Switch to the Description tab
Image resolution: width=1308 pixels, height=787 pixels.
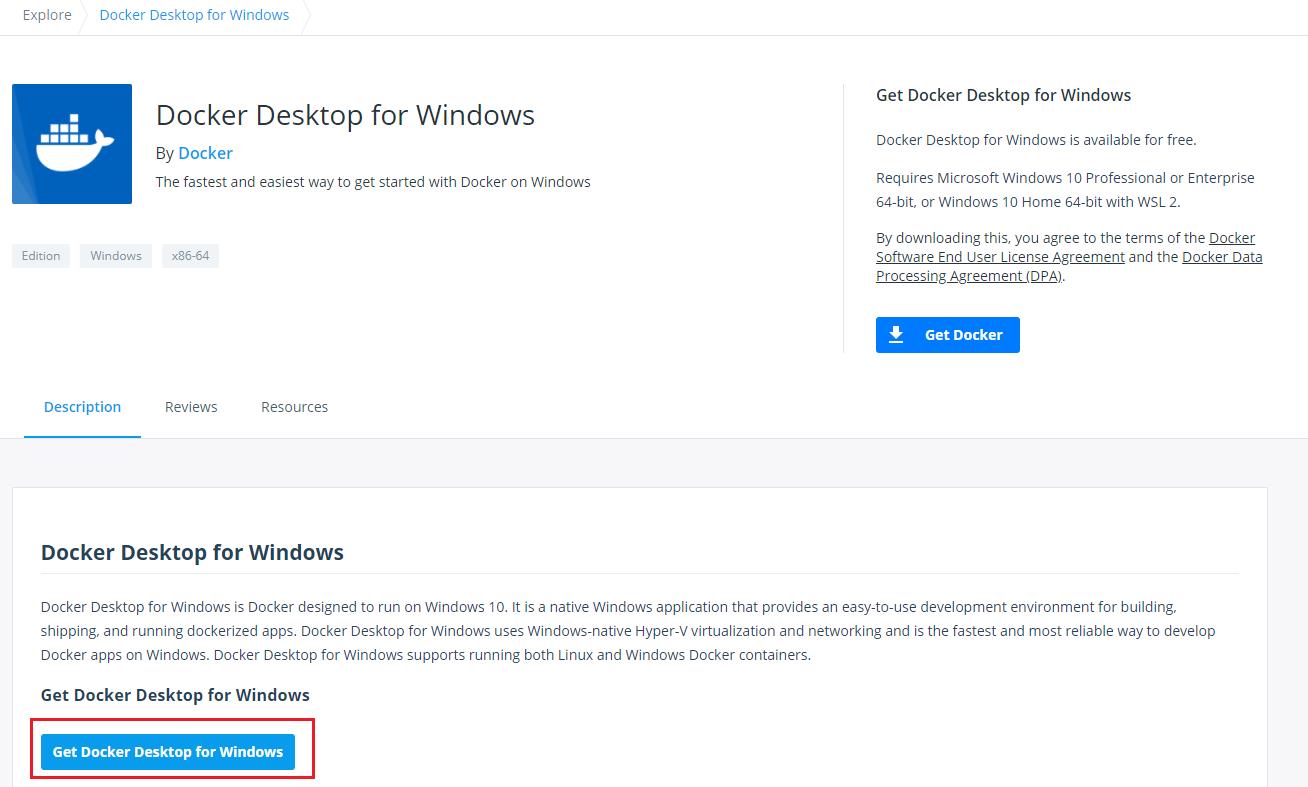(82, 407)
